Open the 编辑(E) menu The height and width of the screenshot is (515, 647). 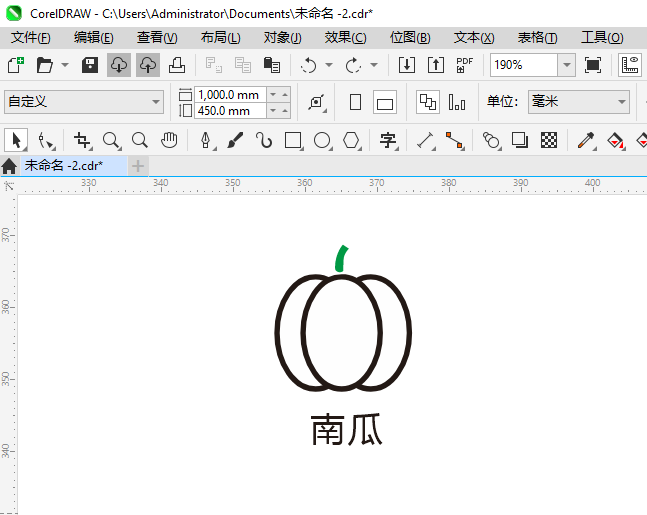point(94,38)
